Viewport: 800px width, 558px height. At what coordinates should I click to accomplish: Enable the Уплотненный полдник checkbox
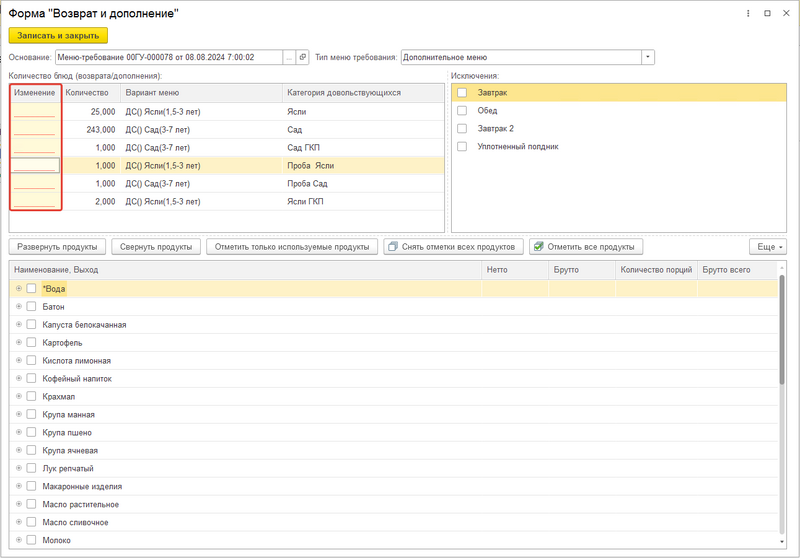point(462,146)
